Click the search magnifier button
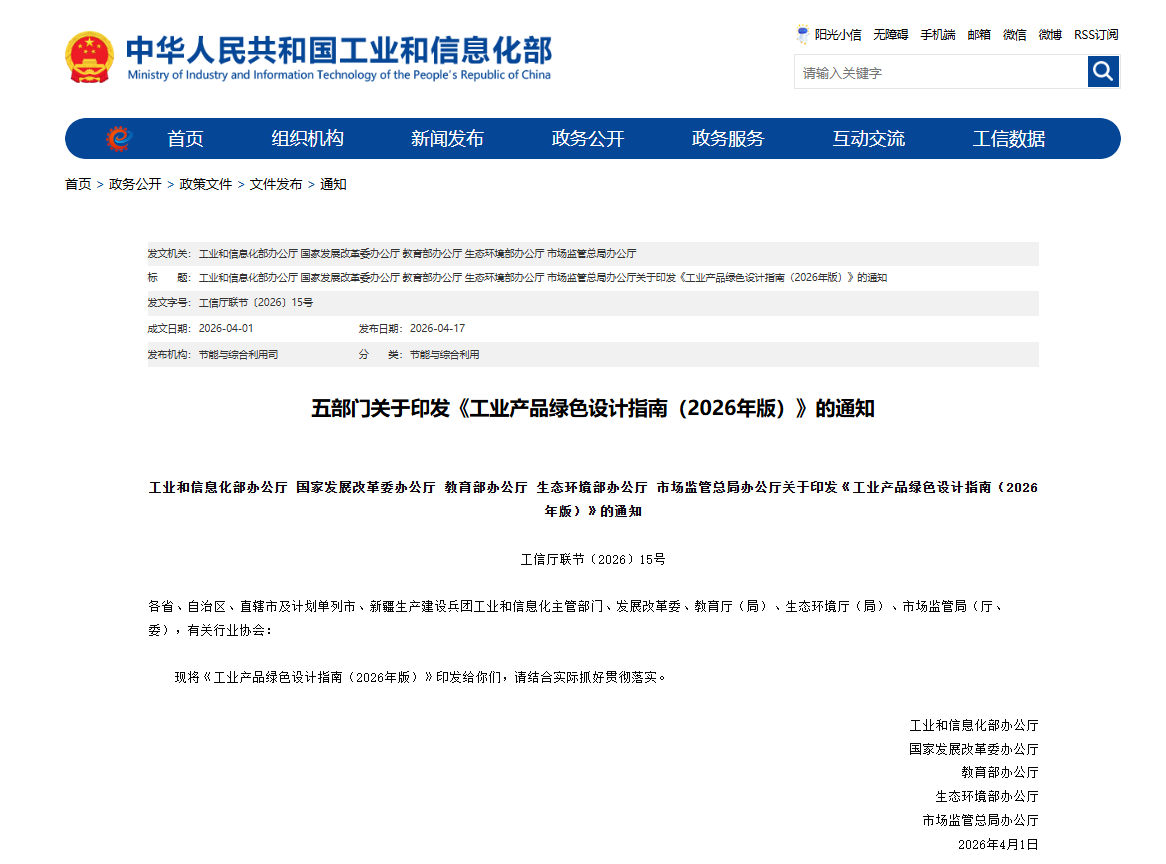This screenshot has height=864, width=1166. (1103, 72)
